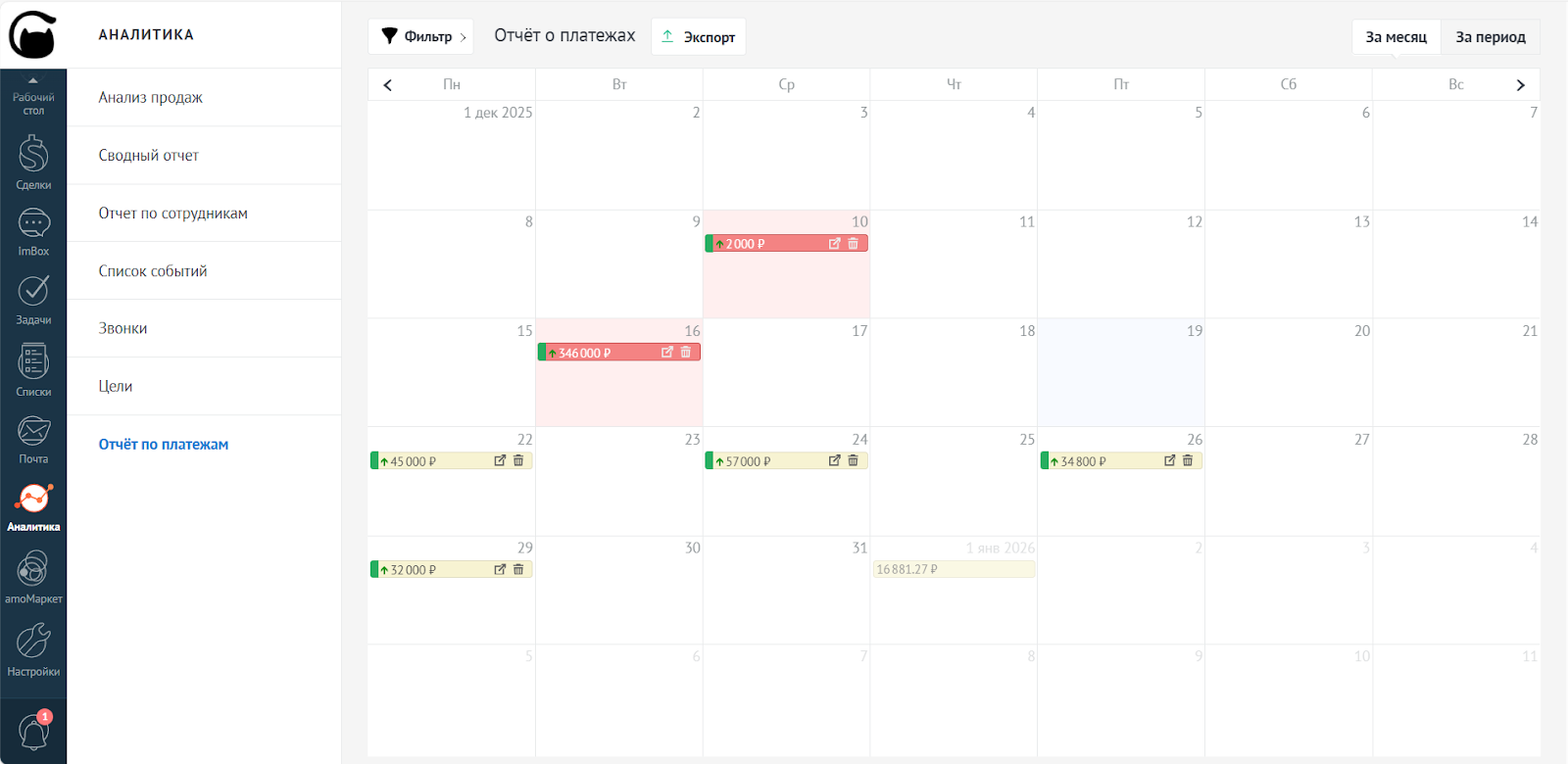Open the 346 000 ₽ payment in new window
1568x764 pixels.
coord(667,353)
